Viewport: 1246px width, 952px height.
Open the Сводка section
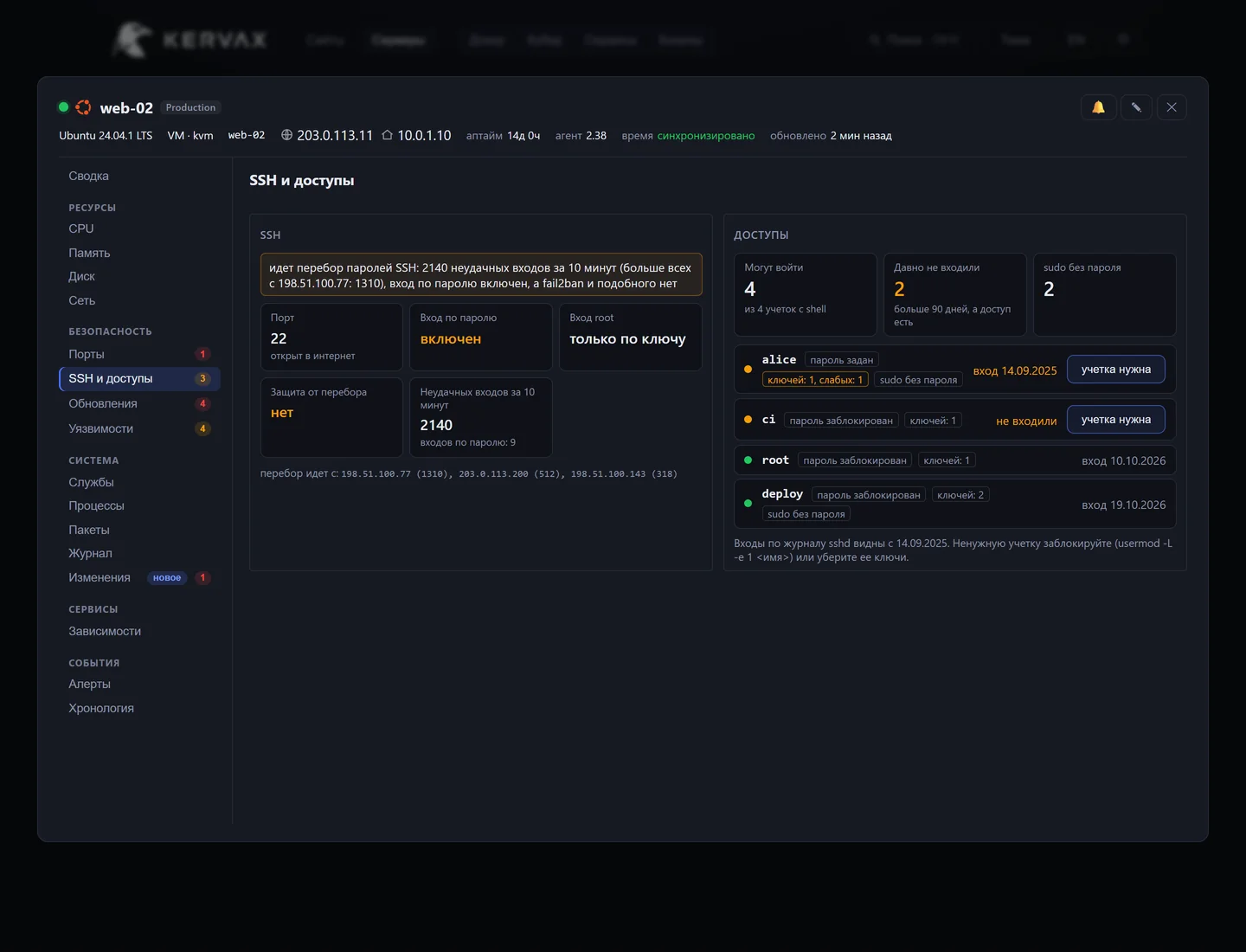click(x=139, y=176)
